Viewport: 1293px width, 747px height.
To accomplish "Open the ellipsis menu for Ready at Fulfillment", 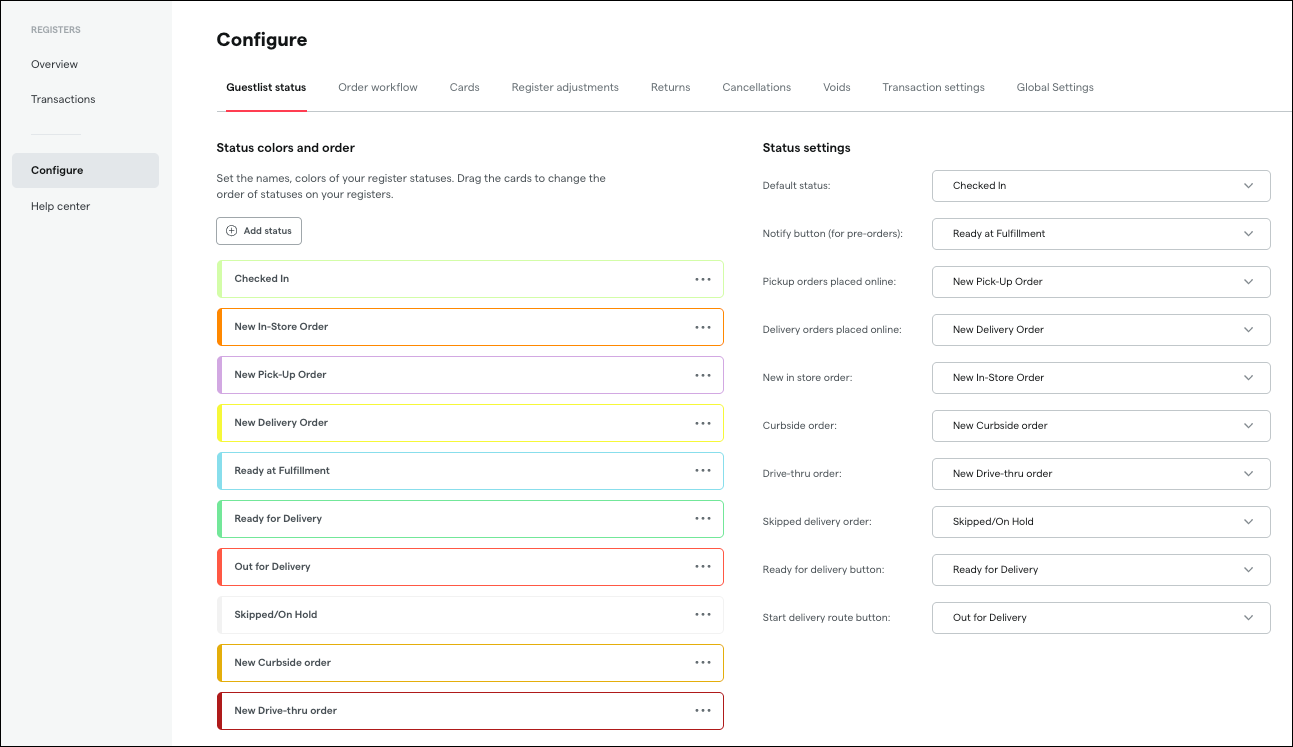I will coord(703,471).
